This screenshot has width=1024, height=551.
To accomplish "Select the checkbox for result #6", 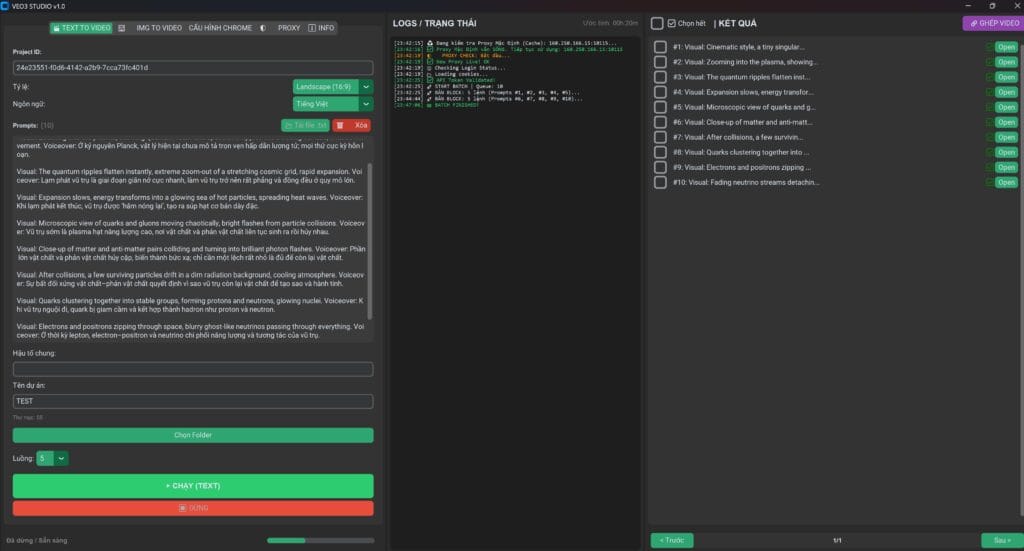I will pos(660,122).
